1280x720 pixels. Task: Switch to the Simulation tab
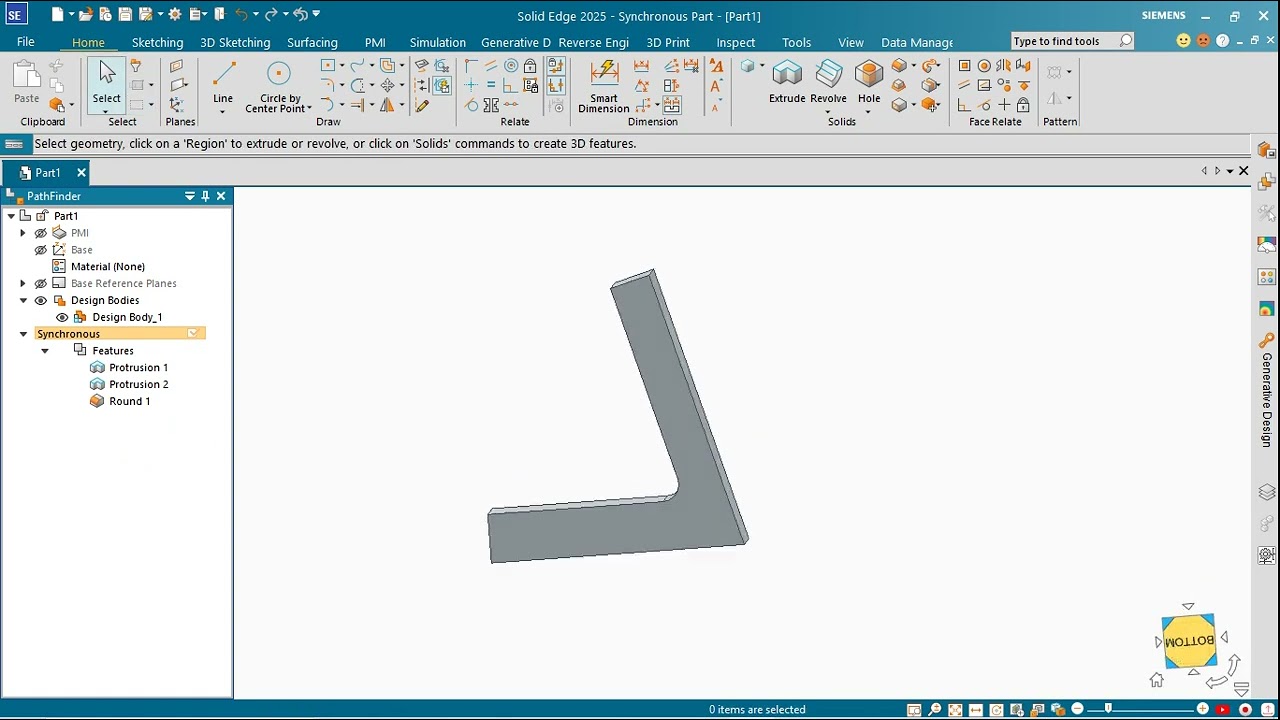(438, 42)
